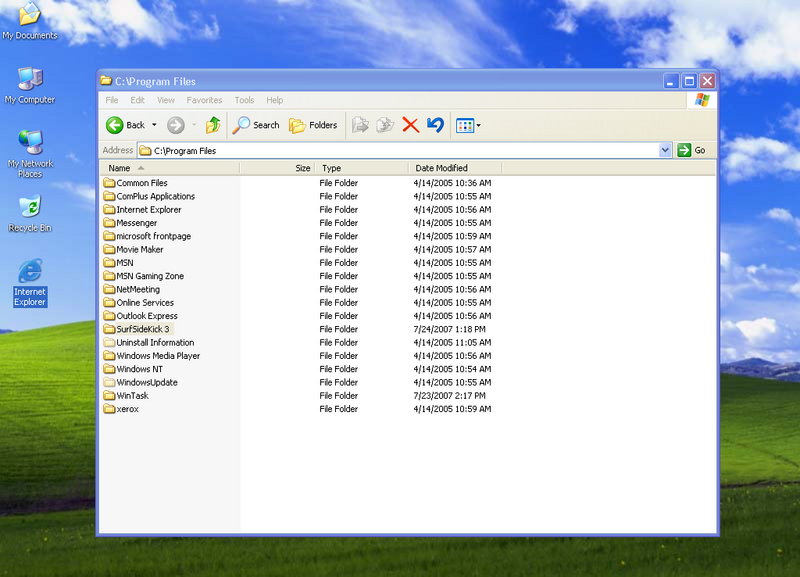
Task: Click the Recycle Bin desktop icon
Action: tap(30, 214)
